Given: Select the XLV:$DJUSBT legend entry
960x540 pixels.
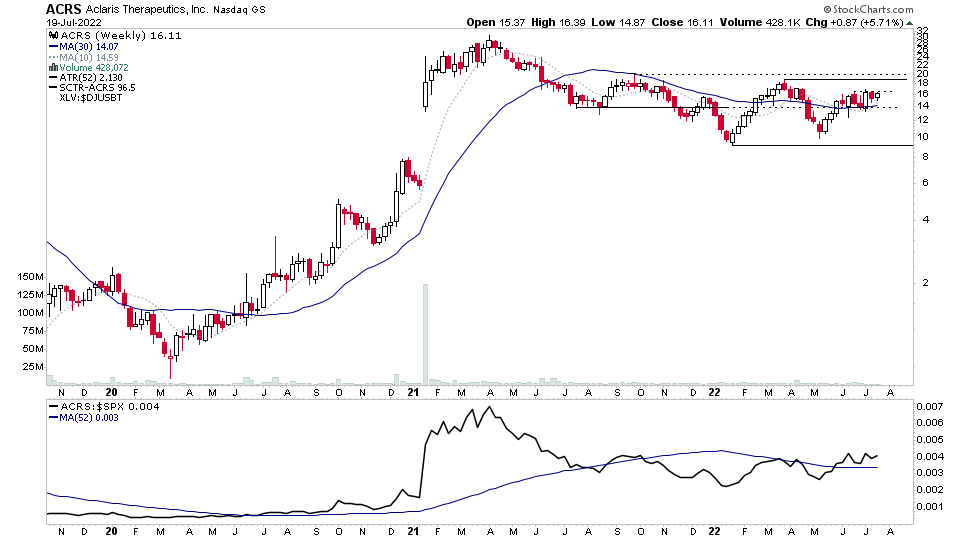Looking at the screenshot, I should [x=91, y=97].
